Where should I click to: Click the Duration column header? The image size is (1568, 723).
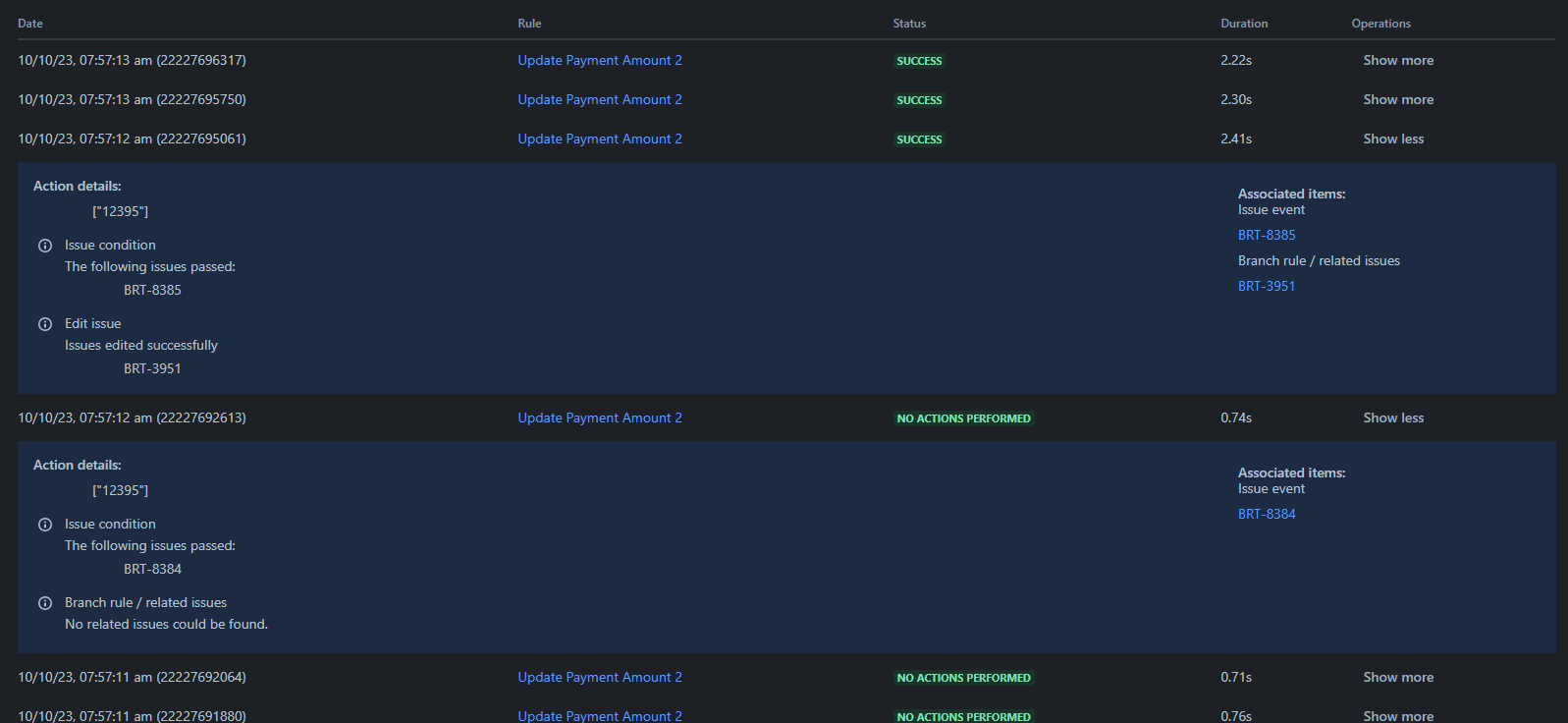[1244, 24]
